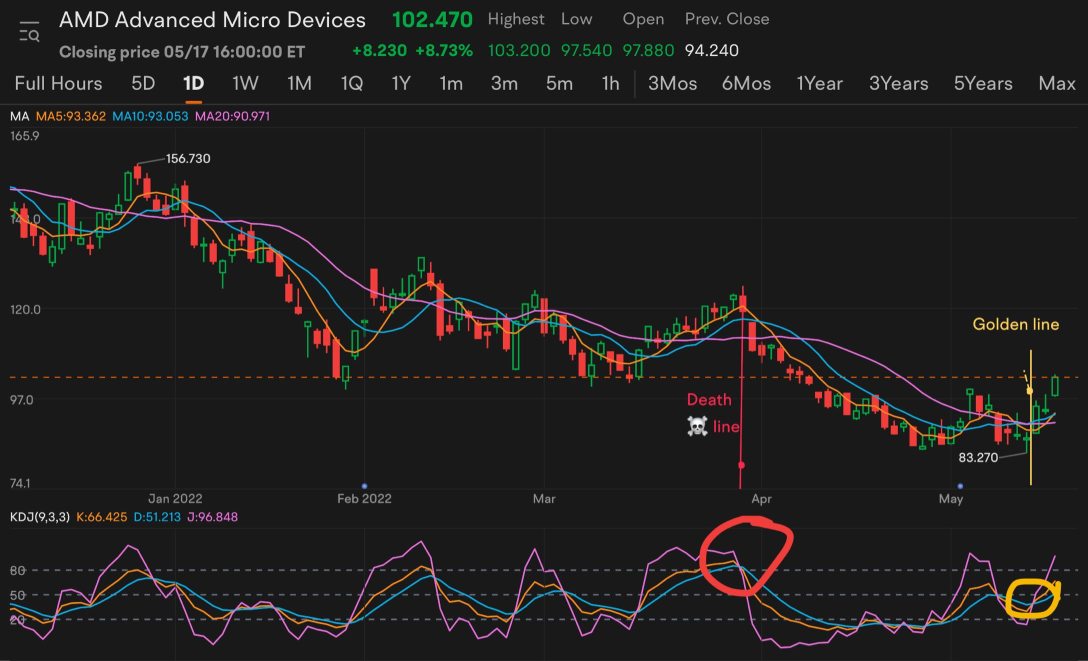Select the 1Q candle interval
The width and height of the screenshot is (1088, 661).
[x=352, y=84]
